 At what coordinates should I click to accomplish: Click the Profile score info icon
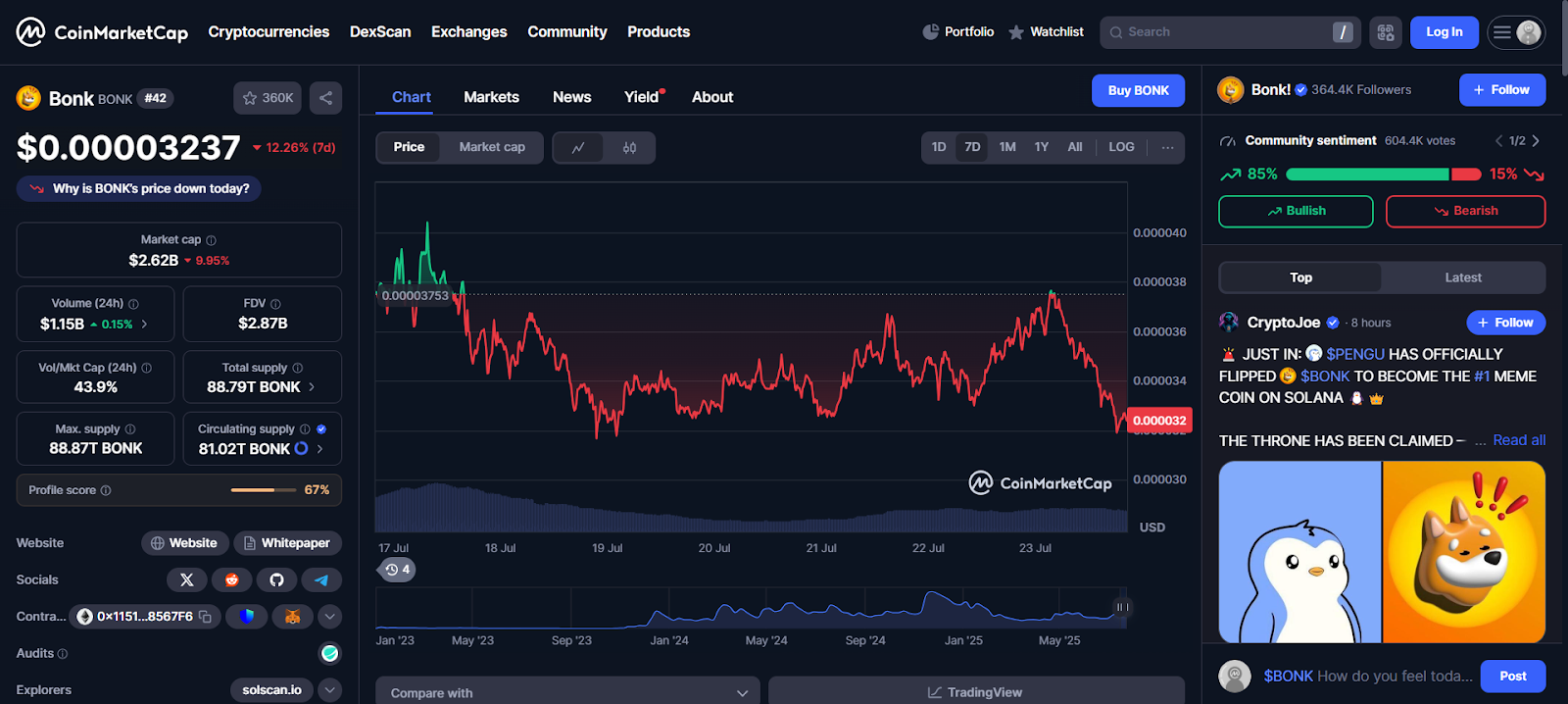(106, 490)
